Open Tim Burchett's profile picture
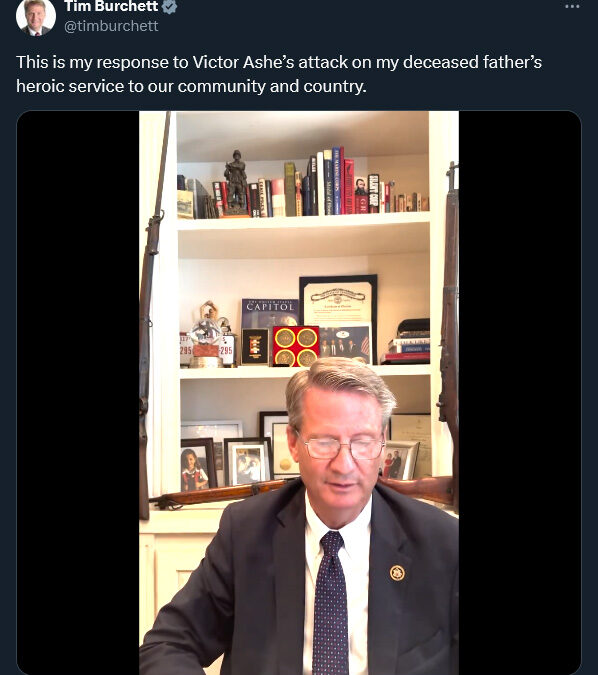The height and width of the screenshot is (675, 598). (x=36, y=16)
